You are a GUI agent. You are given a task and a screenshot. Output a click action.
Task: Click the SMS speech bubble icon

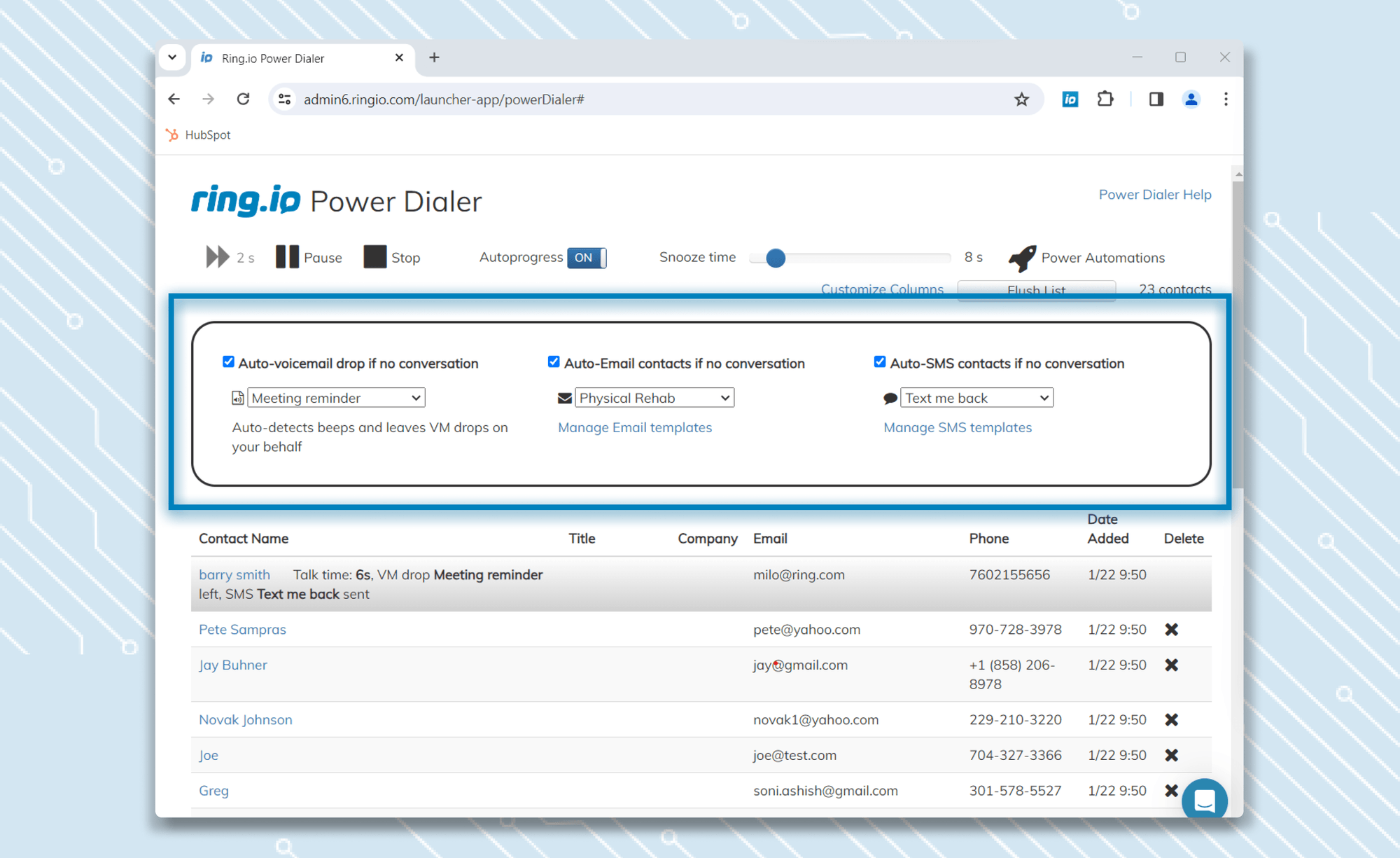pos(890,399)
